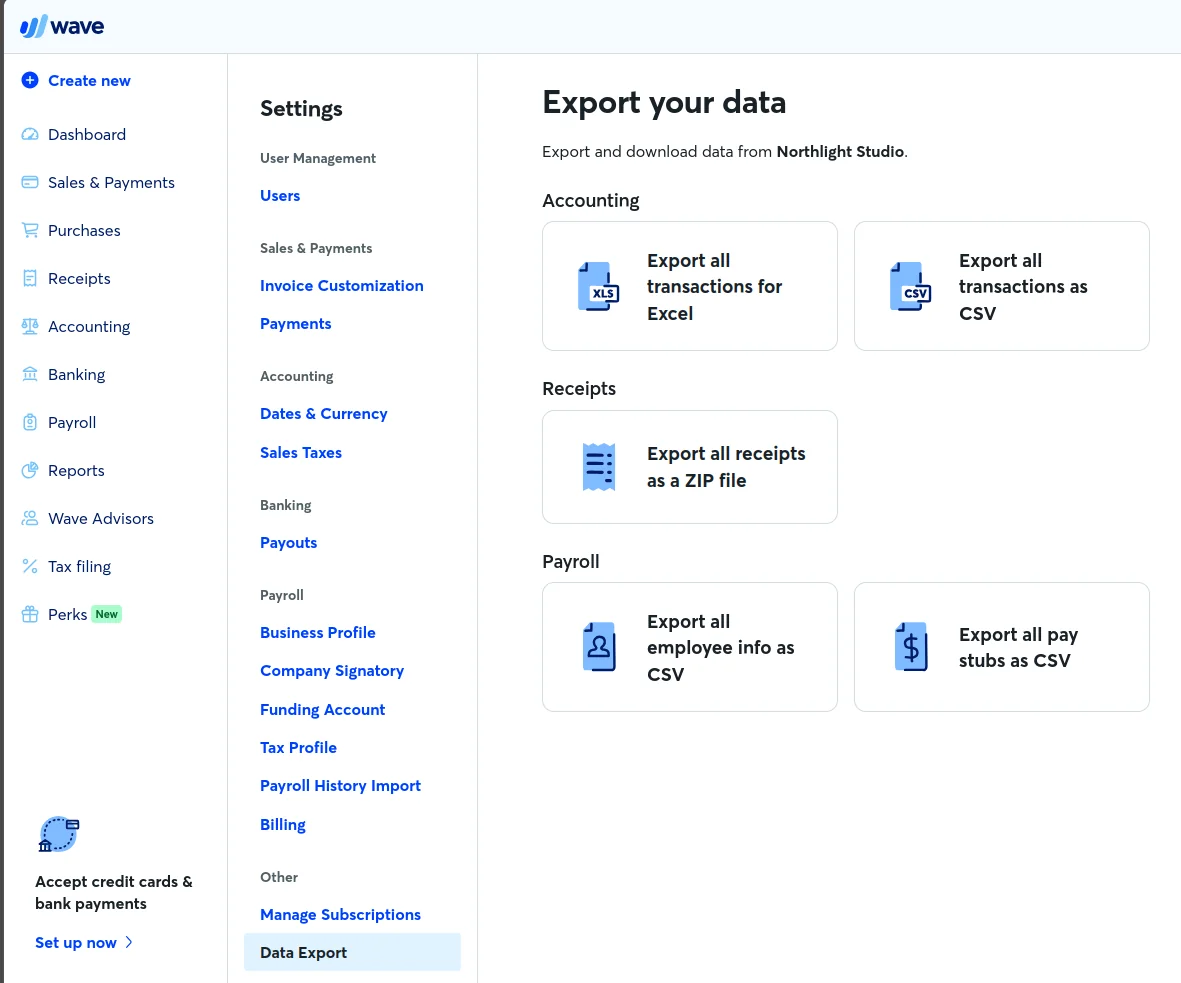Click the CSV file icon for transactions

coord(911,286)
